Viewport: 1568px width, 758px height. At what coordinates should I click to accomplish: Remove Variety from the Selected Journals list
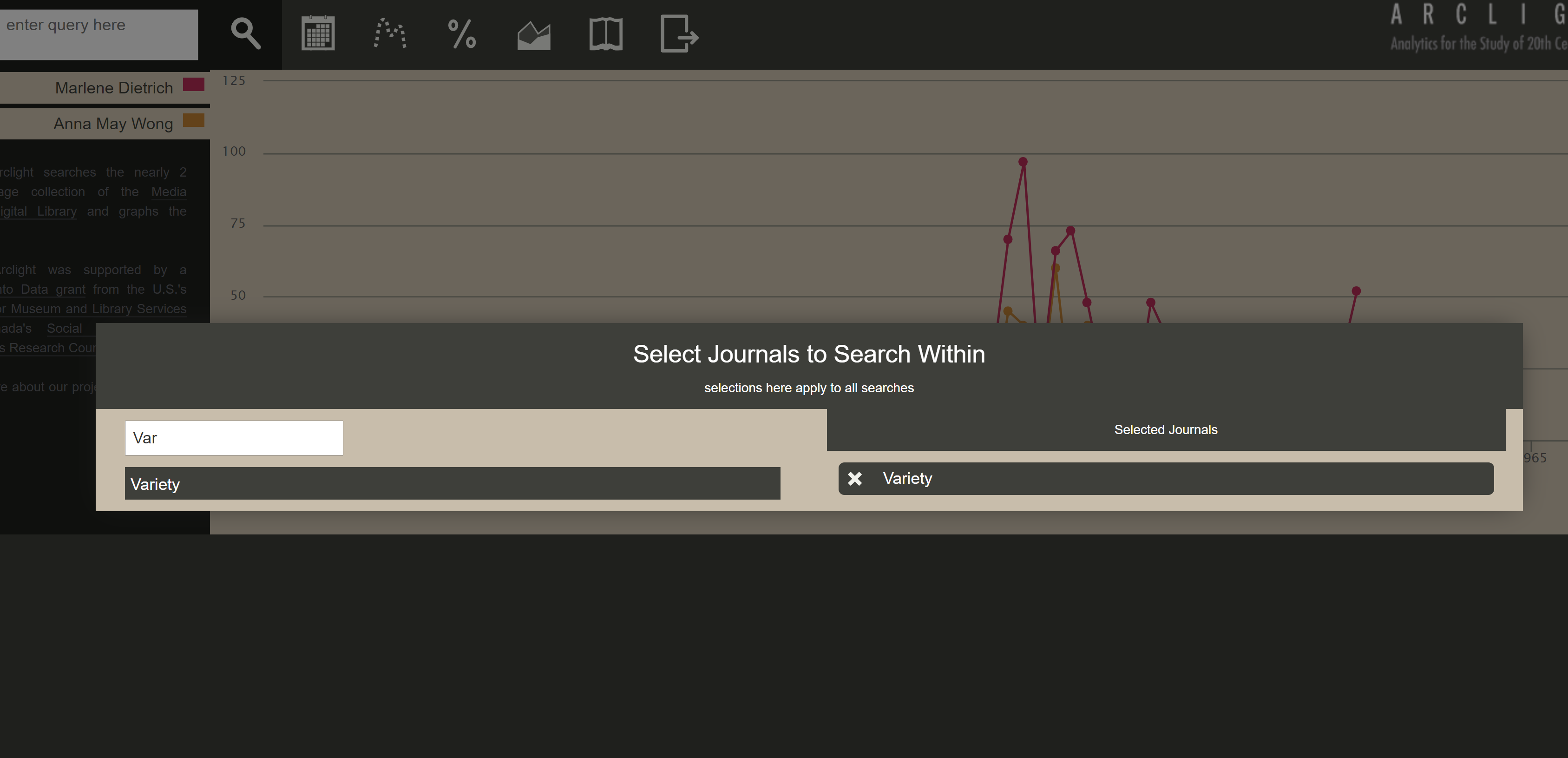pos(854,479)
